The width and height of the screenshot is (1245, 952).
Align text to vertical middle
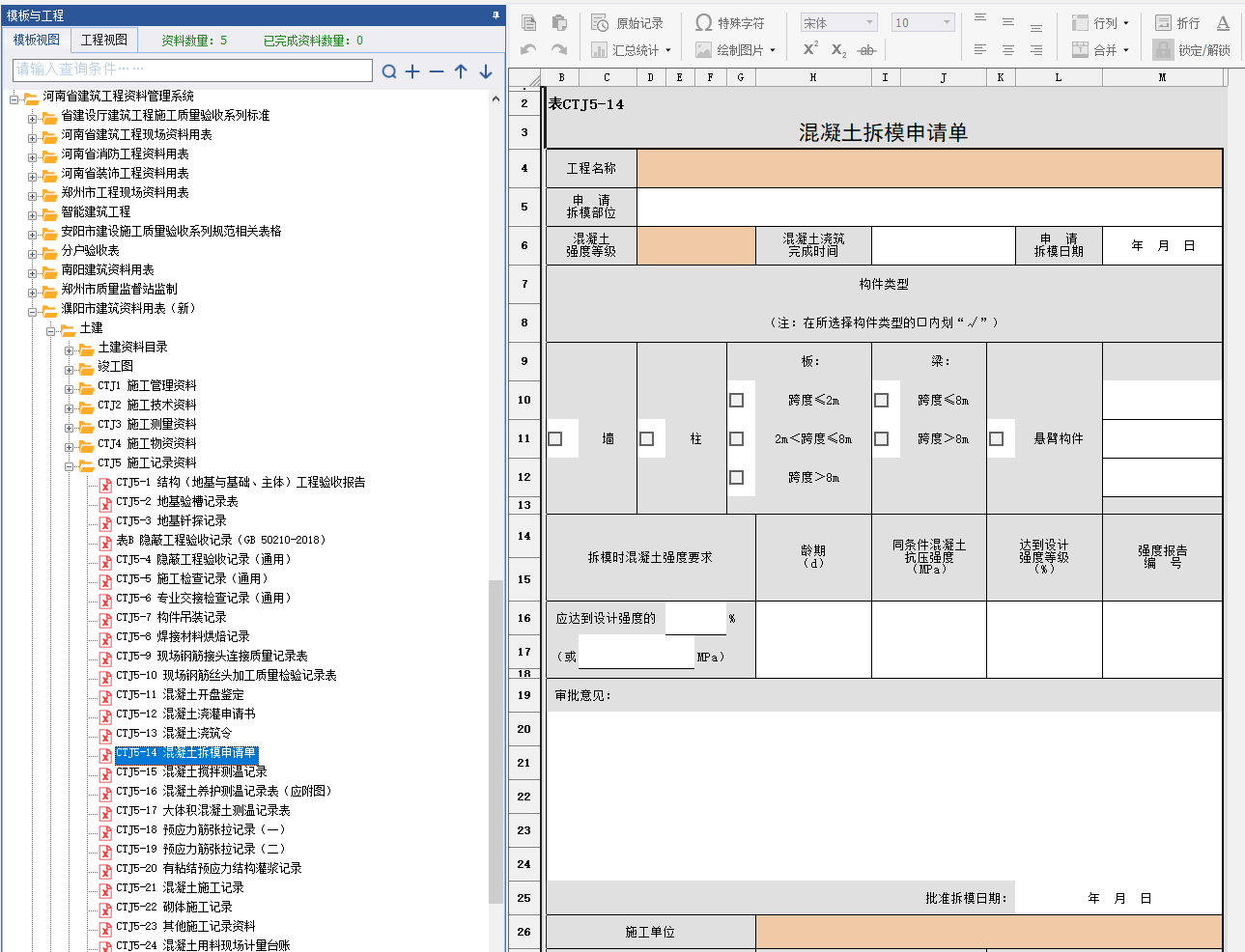1008,22
